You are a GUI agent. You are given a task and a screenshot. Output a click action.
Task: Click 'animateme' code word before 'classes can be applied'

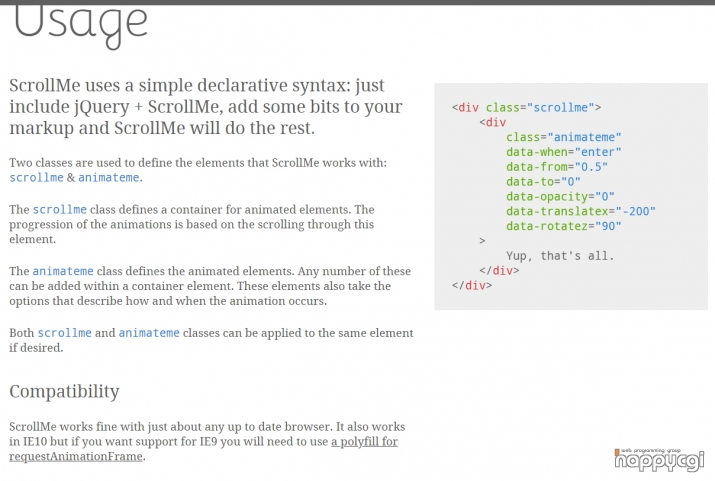[x=149, y=333]
